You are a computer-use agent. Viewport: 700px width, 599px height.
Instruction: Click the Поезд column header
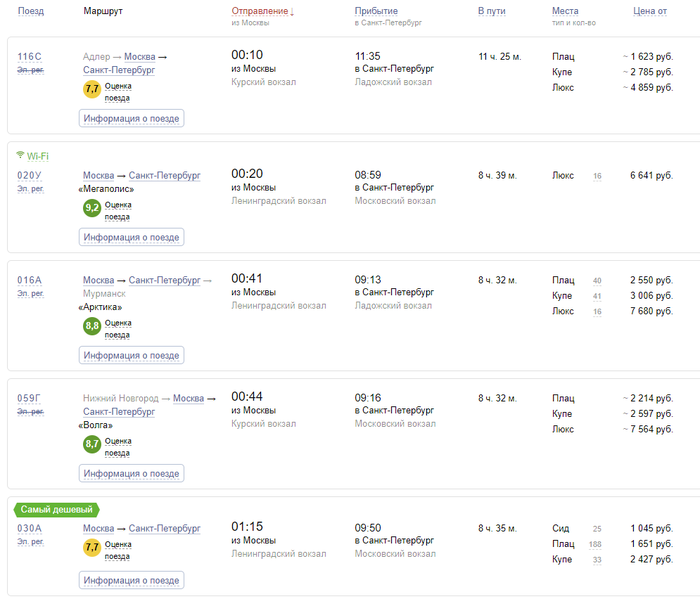(31, 11)
